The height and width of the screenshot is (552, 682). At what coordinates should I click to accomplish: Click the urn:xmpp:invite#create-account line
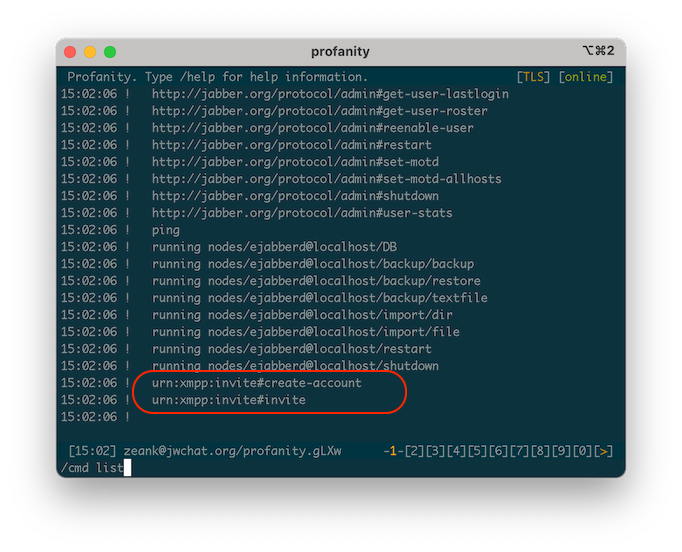(x=257, y=383)
